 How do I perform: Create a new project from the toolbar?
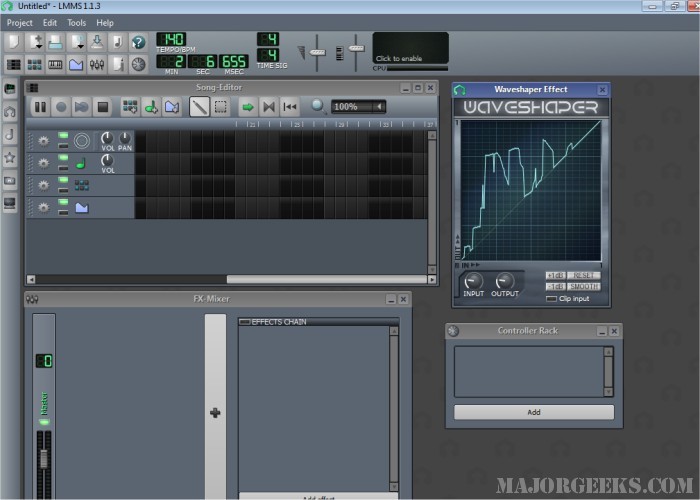(14, 42)
